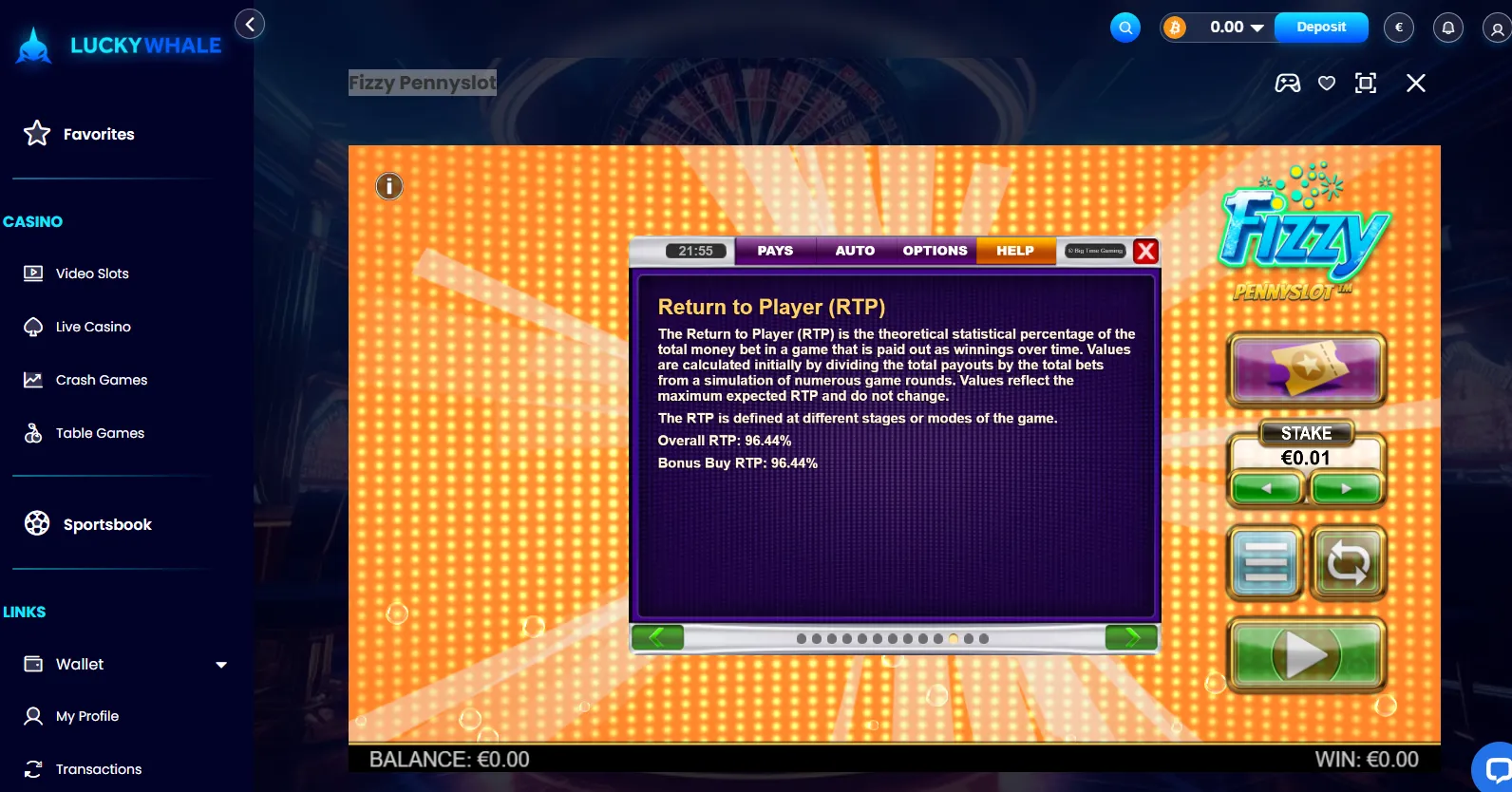
Task: Open Favorites in the sidebar
Action: 79,134
